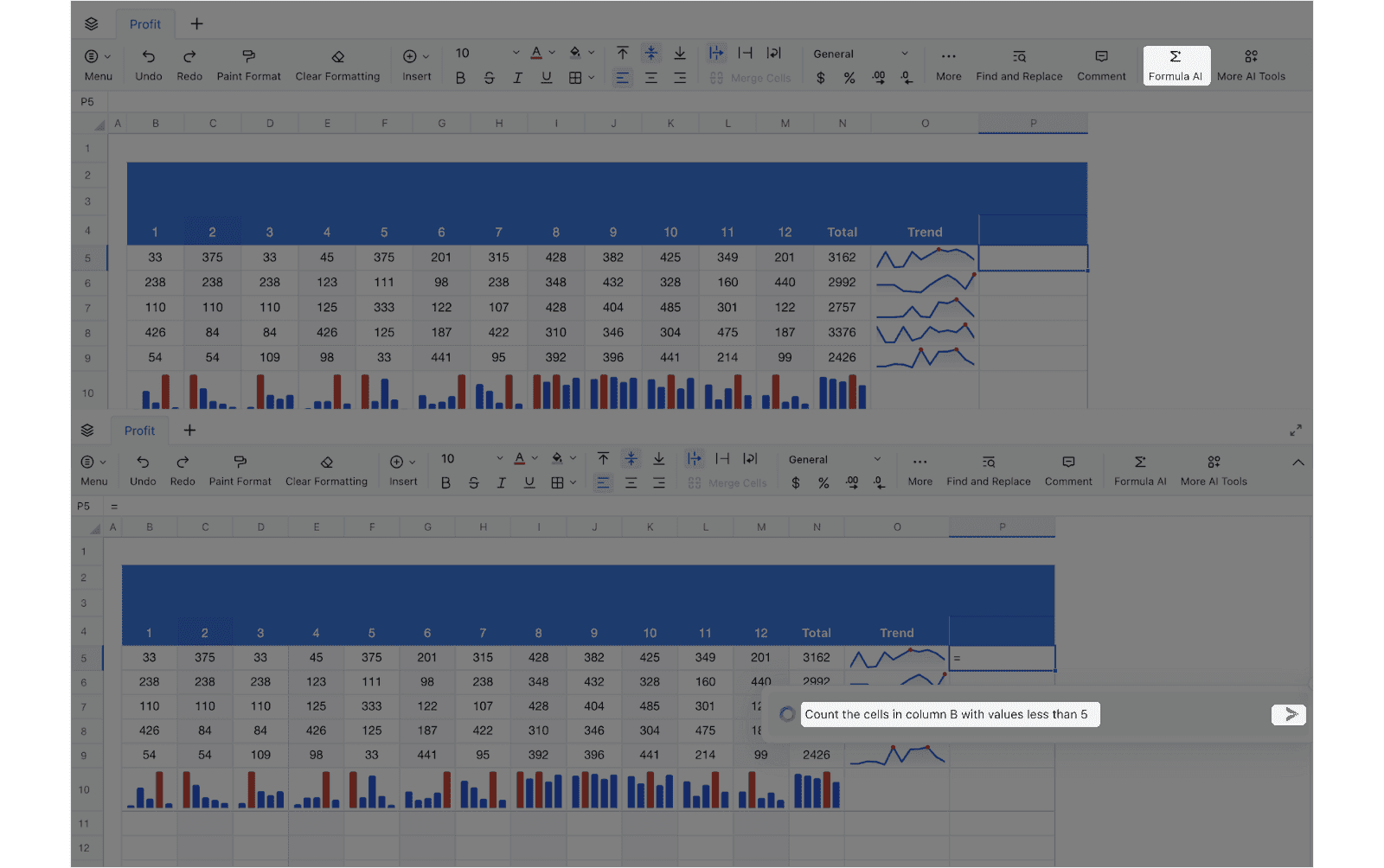Undo the last action
Screen dimensions: 1384x868
(x=148, y=64)
